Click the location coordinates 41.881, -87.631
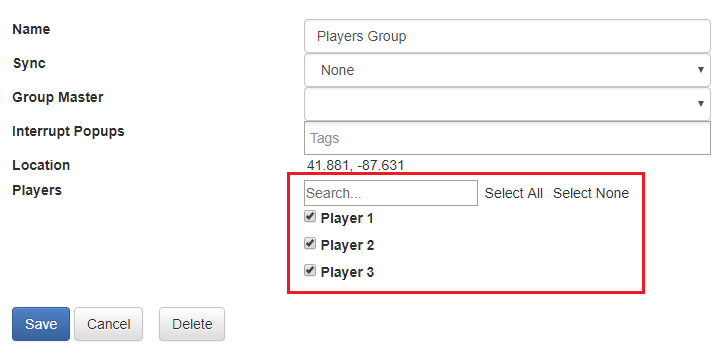722x364 pixels. pyautogui.click(x=355, y=165)
